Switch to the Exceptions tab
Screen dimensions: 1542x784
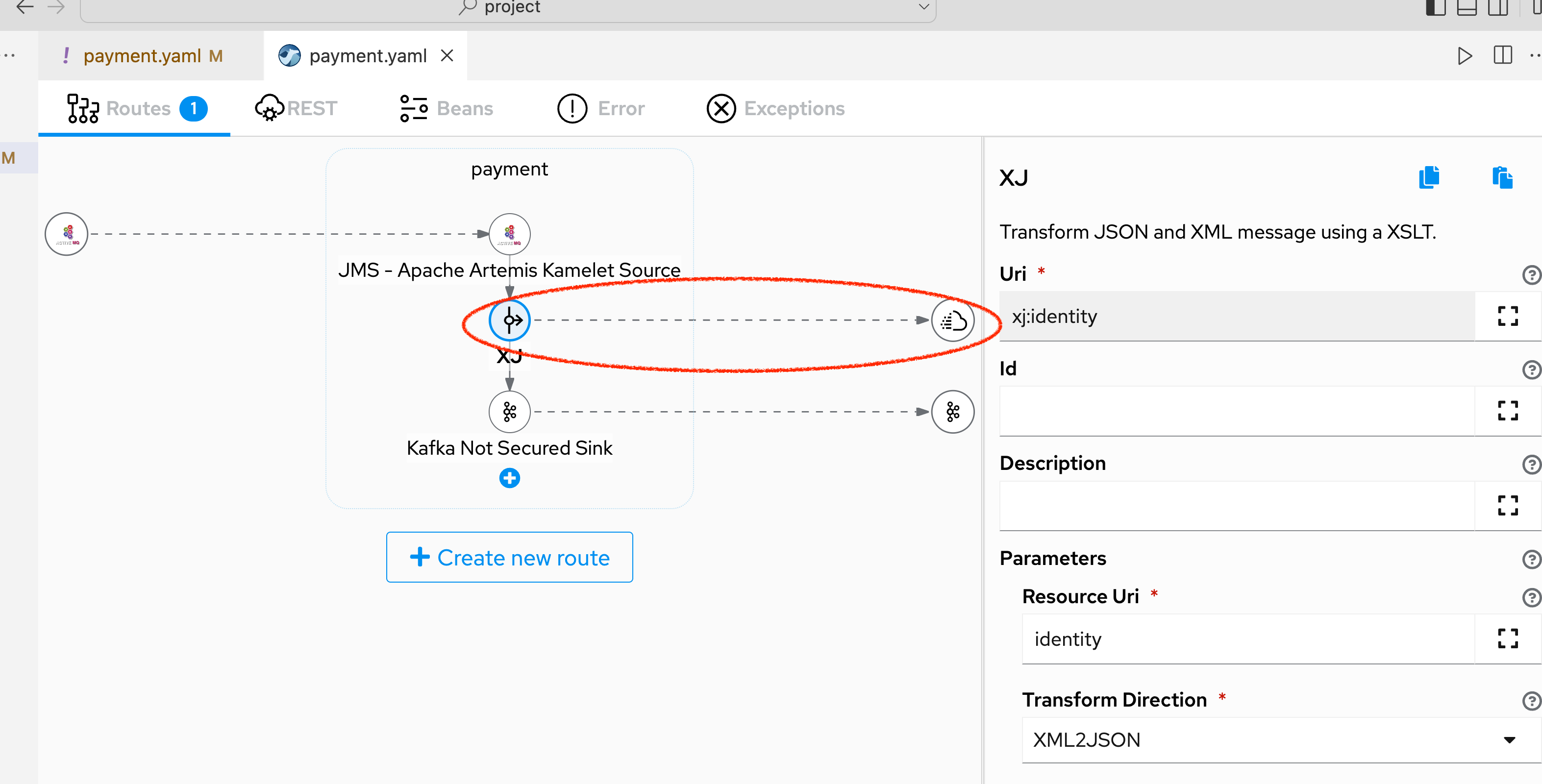(x=775, y=108)
